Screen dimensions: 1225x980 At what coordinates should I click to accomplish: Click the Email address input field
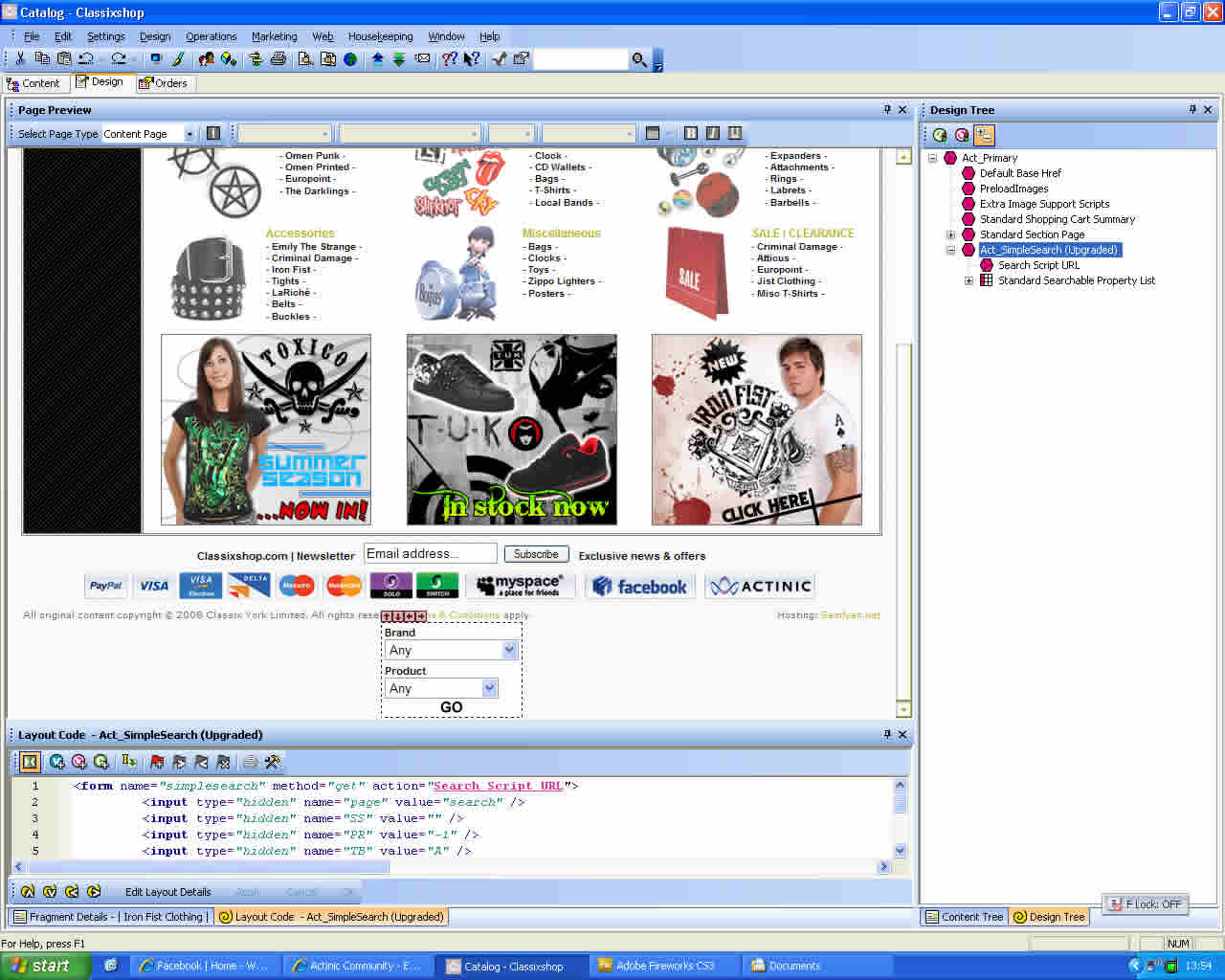(430, 554)
